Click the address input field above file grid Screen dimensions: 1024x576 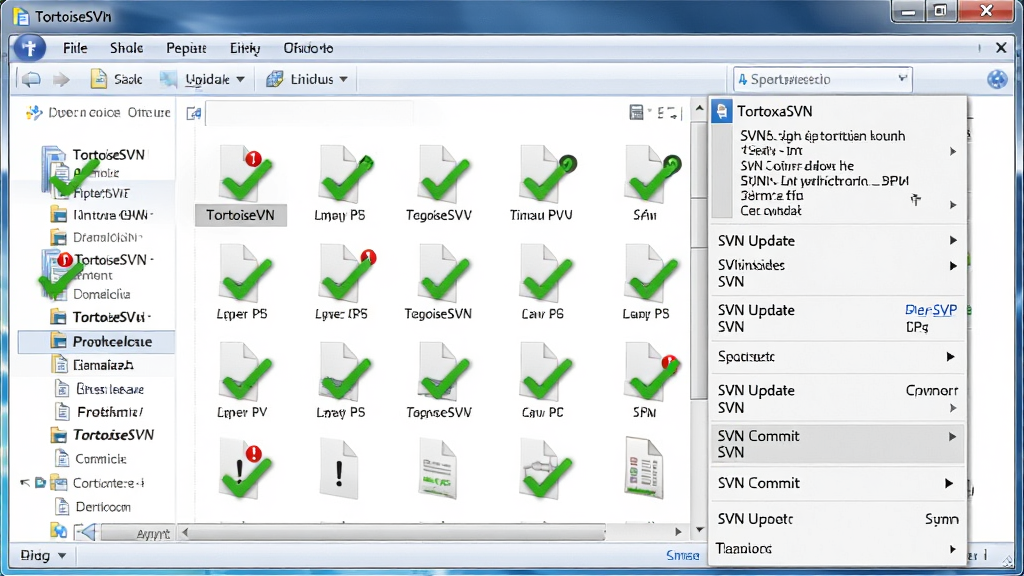310,113
